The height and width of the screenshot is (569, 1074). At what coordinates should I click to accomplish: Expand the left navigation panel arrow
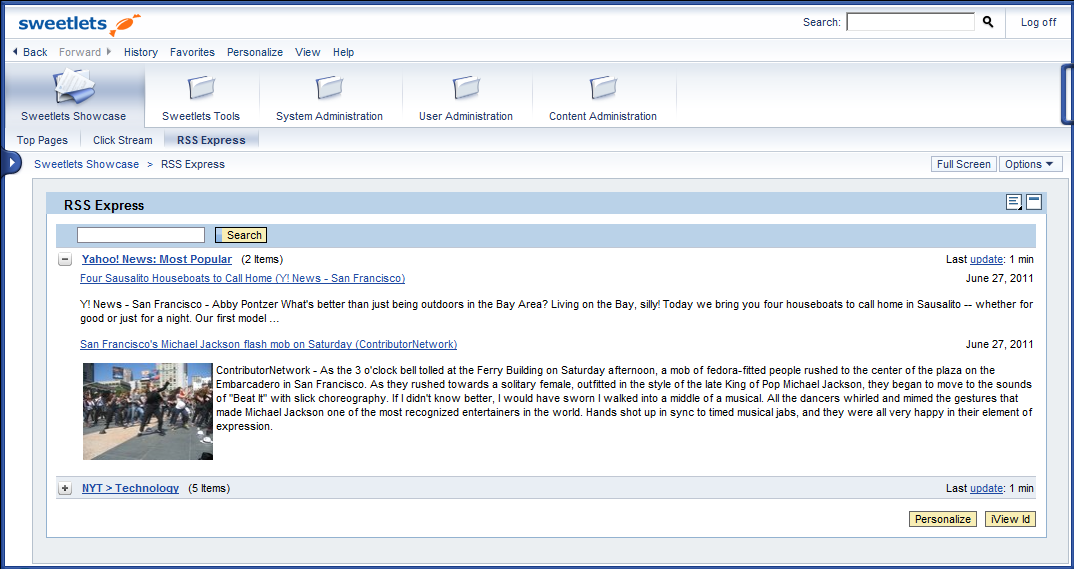point(11,164)
